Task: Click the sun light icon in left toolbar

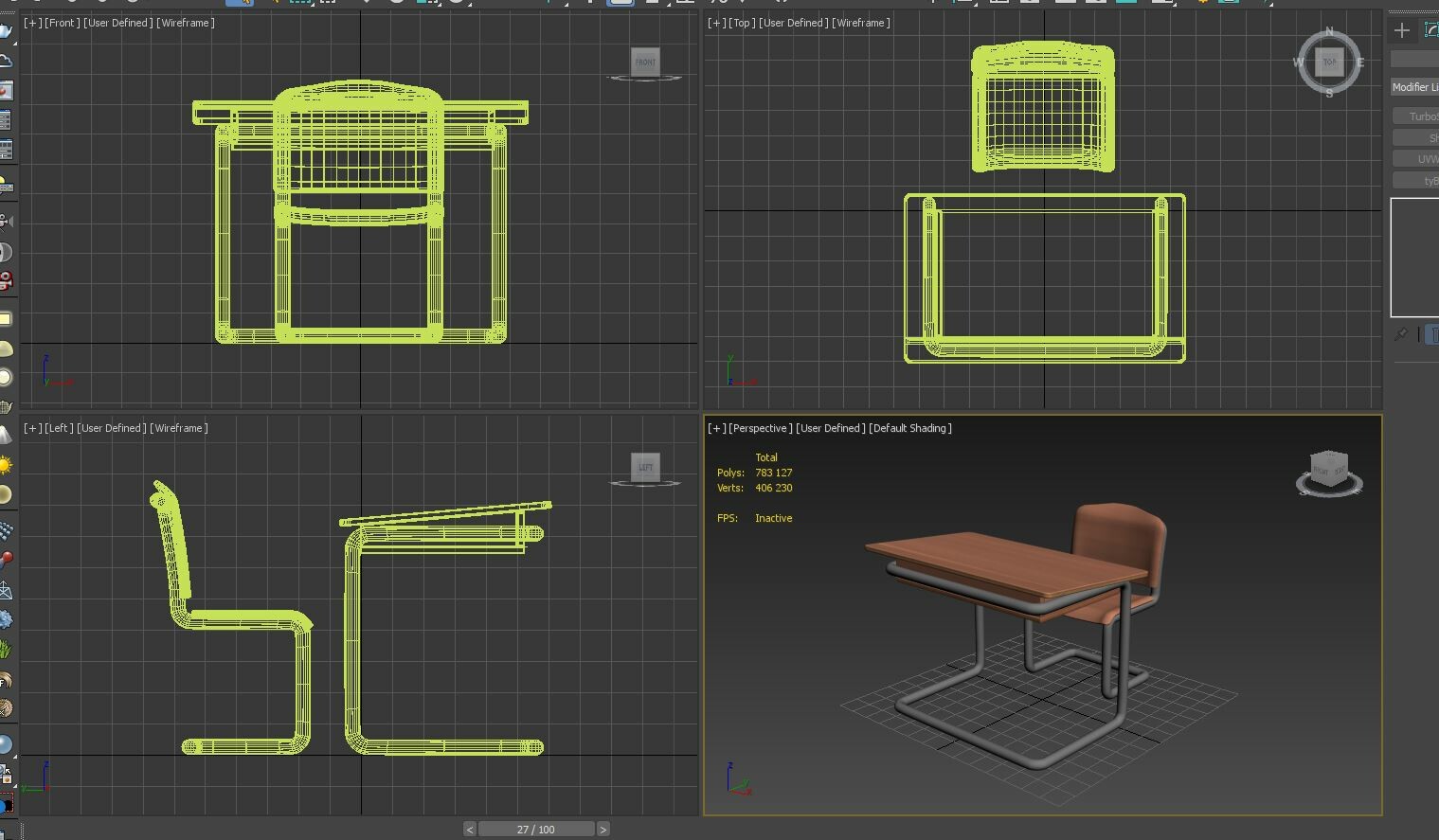Action: 6,465
